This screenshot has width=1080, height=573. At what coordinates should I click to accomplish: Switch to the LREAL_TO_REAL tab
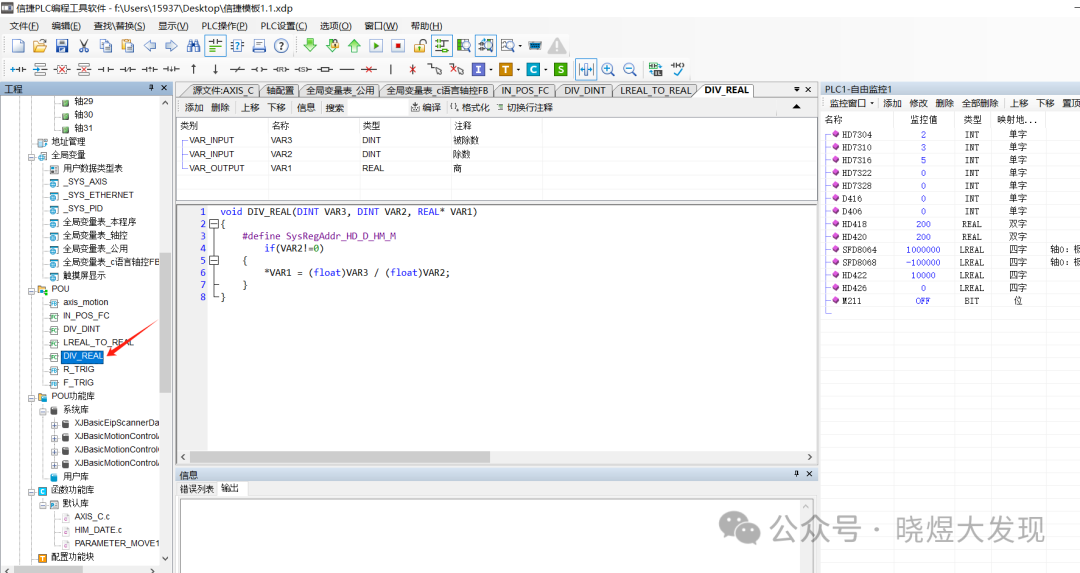pos(655,90)
